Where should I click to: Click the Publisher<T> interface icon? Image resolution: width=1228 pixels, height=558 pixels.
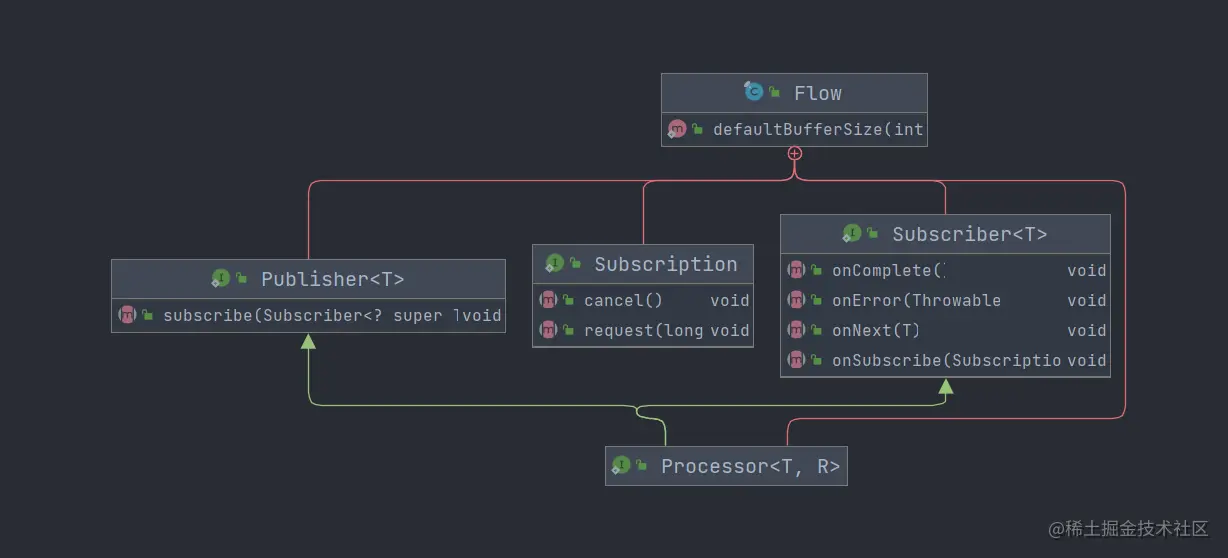[221, 279]
